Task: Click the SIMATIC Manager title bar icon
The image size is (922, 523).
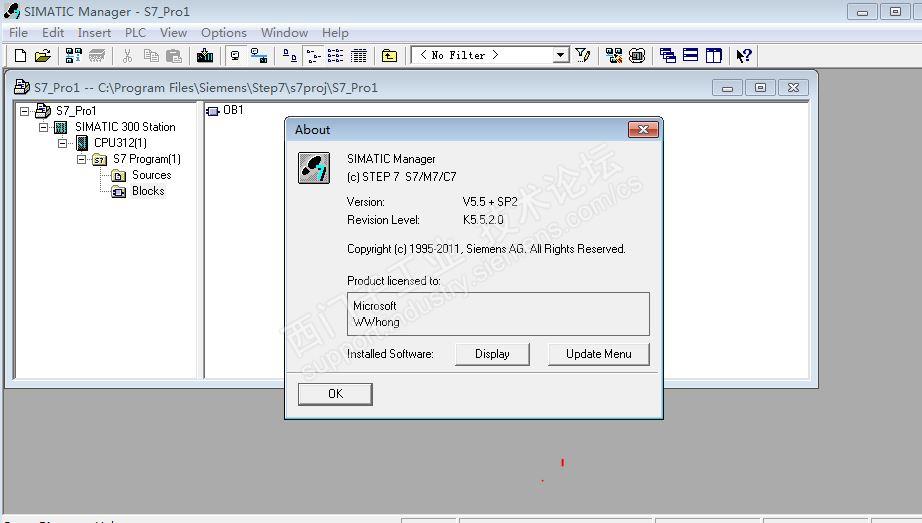Action: [x=11, y=11]
